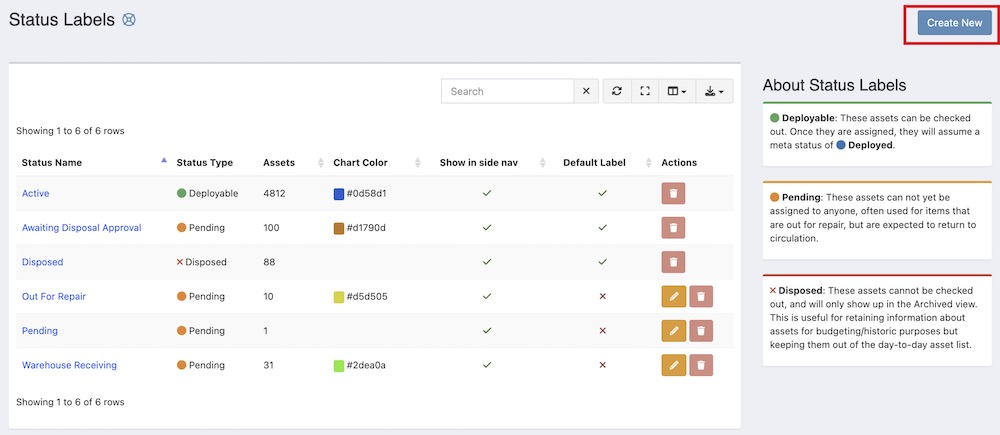The image size is (1000, 435).
Task: Open the export data dropdown
Action: [714, 91]
